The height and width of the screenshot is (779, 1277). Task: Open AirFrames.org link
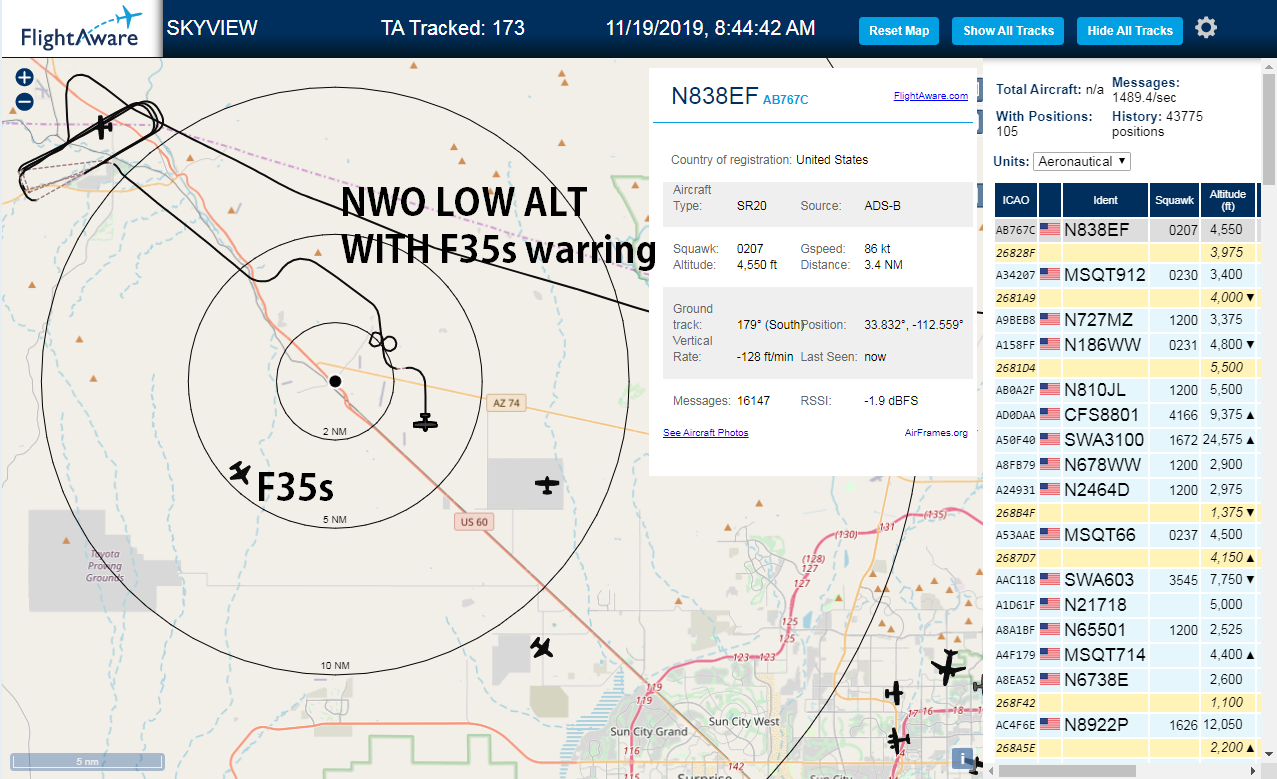pyautogui.click(x=936, y=433)
